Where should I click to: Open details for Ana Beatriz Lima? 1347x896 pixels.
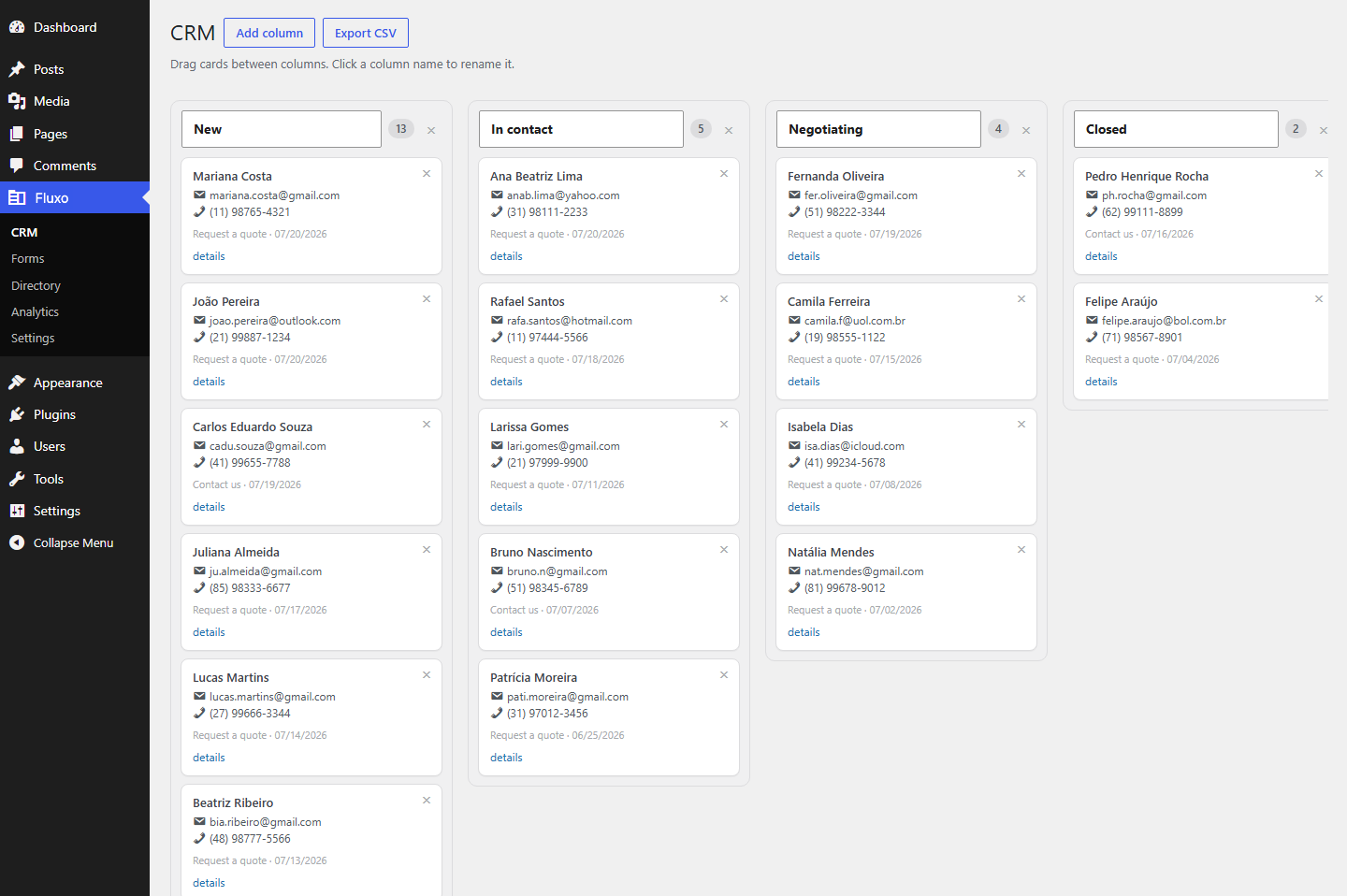click(506, 256)
